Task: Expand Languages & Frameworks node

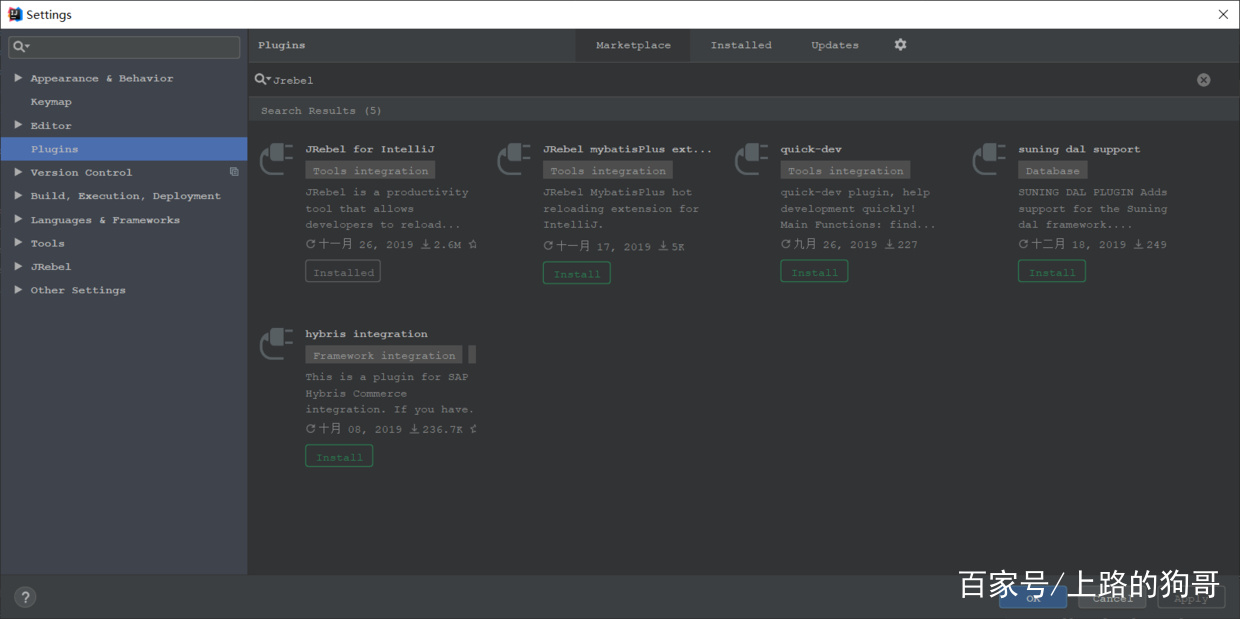Action: (x=18, y=220)
